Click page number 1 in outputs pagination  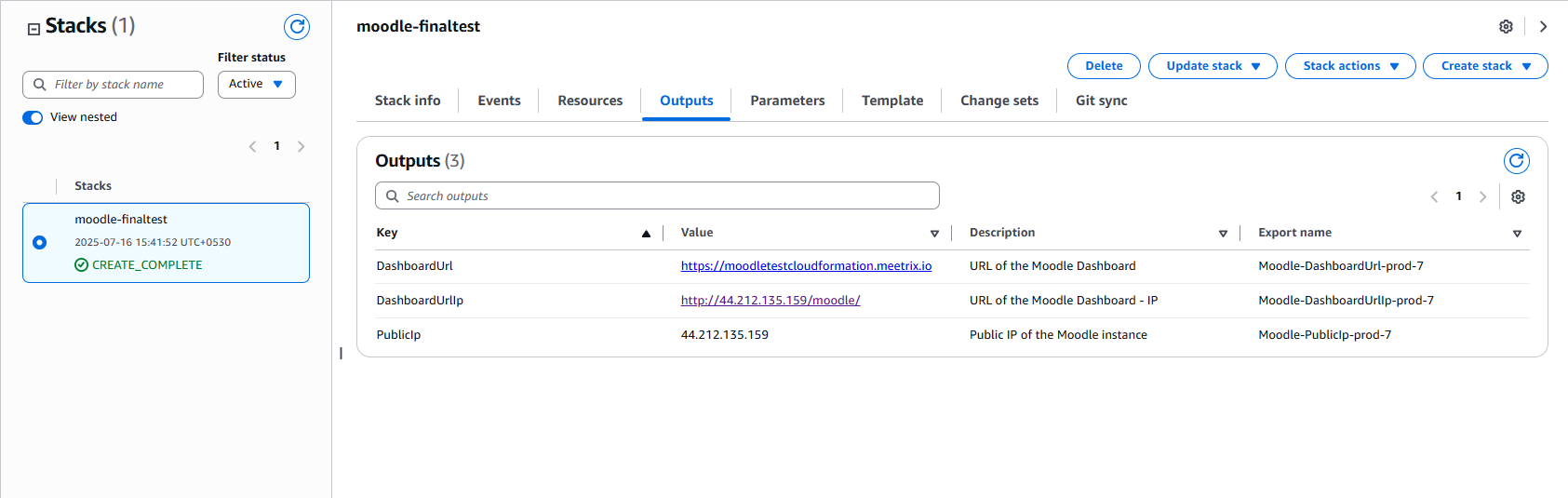[1458, 196]
